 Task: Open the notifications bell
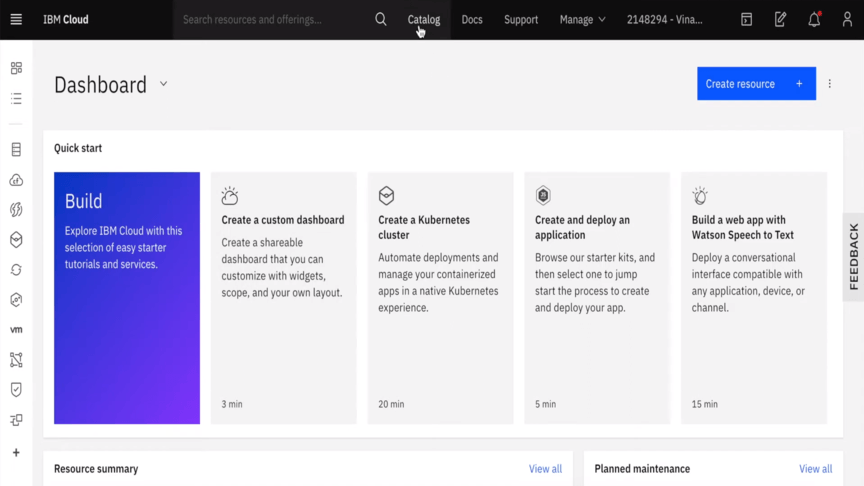pos(814,19)
